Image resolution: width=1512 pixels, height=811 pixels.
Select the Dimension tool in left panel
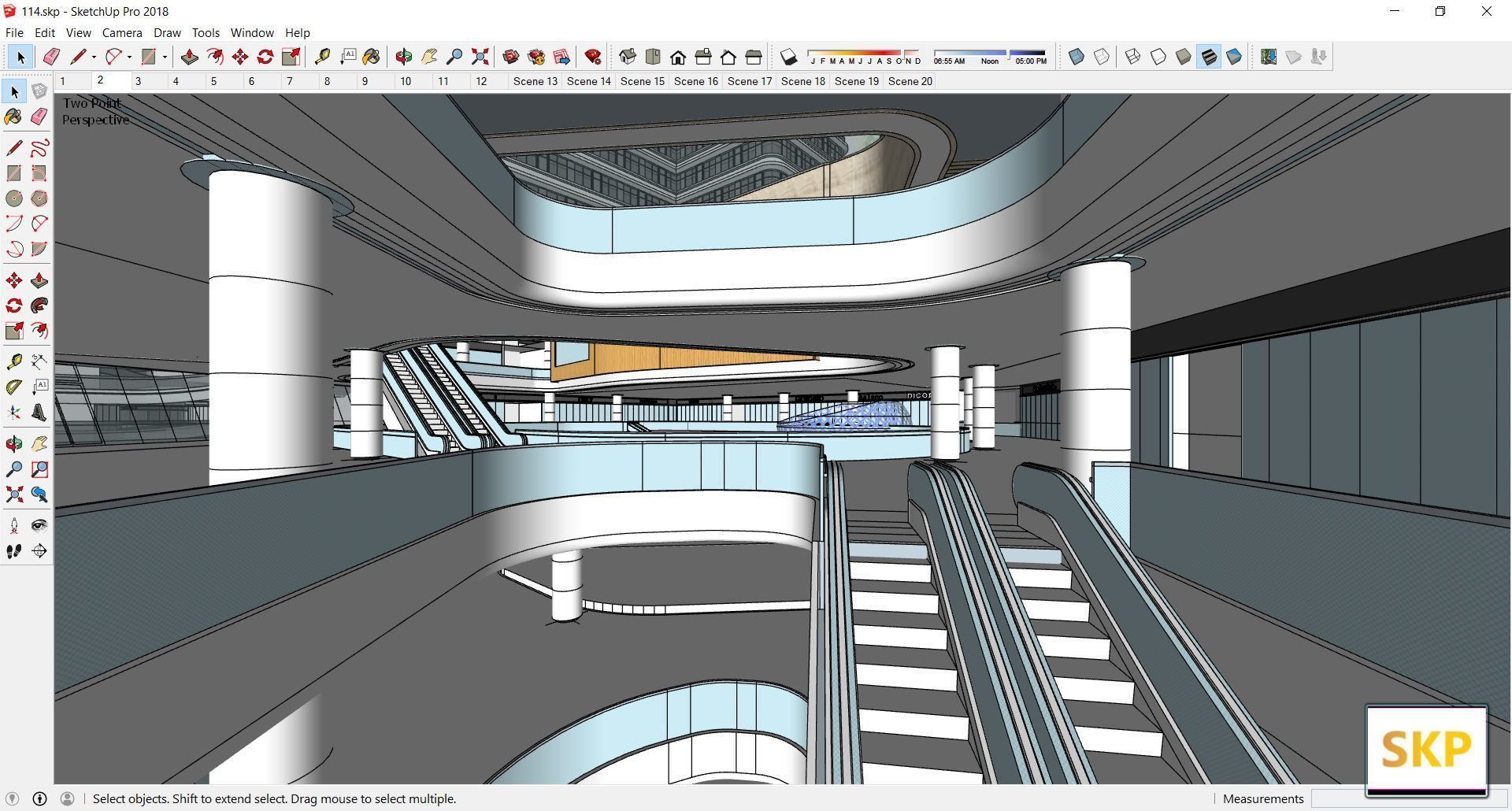pyautogui.click(x=39, y=362)
